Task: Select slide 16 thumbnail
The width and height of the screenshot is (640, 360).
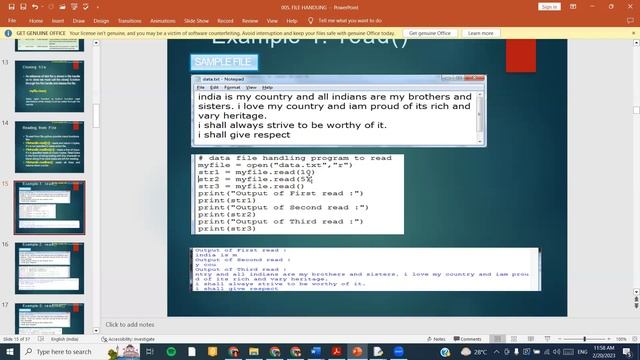Action: pos(49,268)
